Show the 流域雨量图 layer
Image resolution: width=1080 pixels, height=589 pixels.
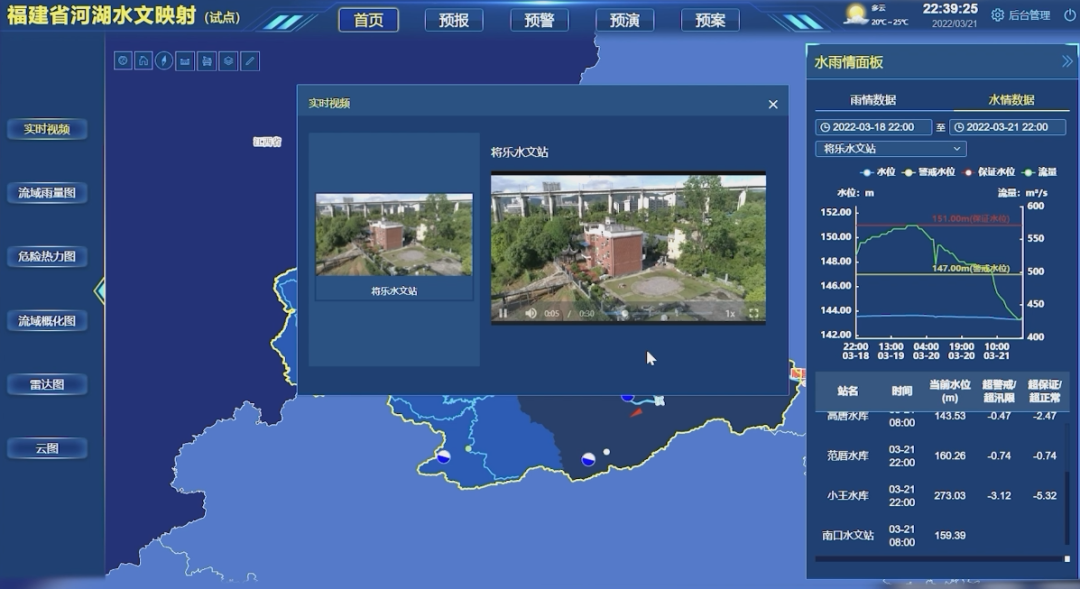pos(47,193)
